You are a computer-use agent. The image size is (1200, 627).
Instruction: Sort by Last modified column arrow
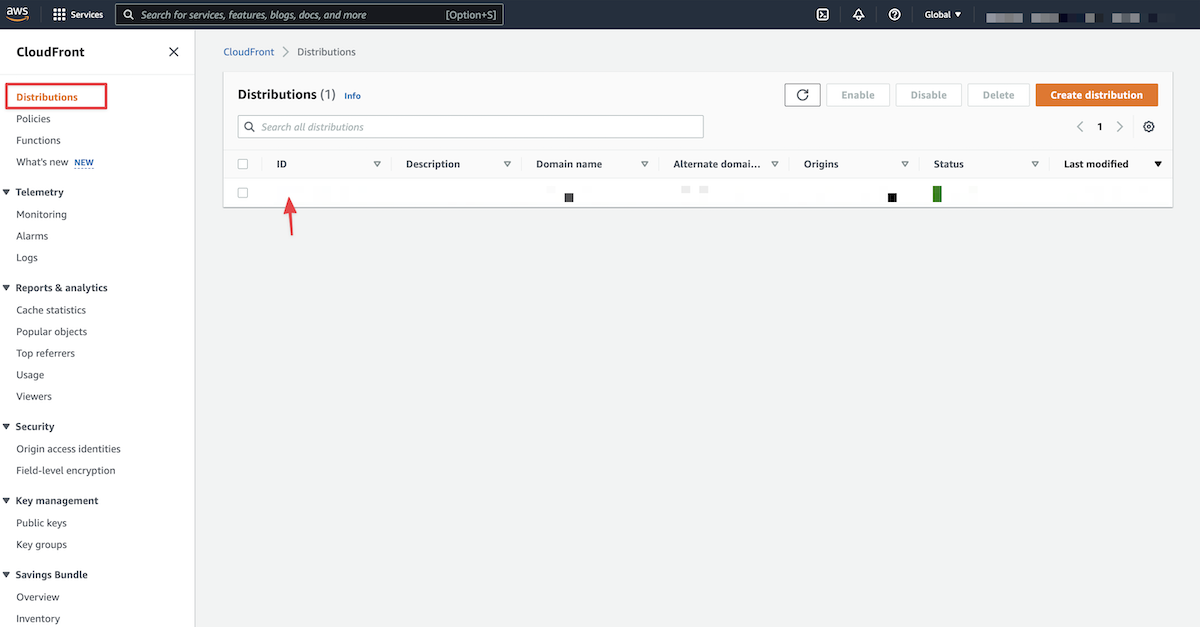pos(1158,164)
